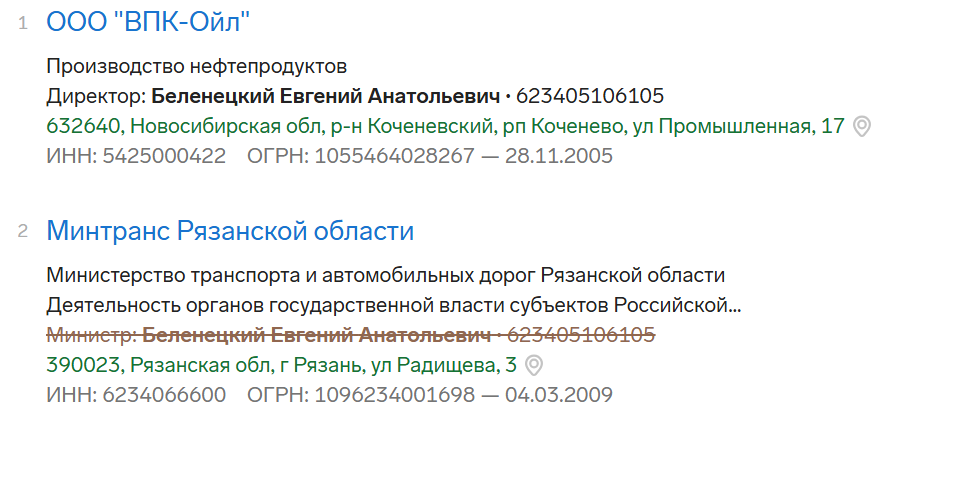The image size is (956, 489).
Task: Click the Производство нефтепродуктов activity text
Action: pos(196,67)
